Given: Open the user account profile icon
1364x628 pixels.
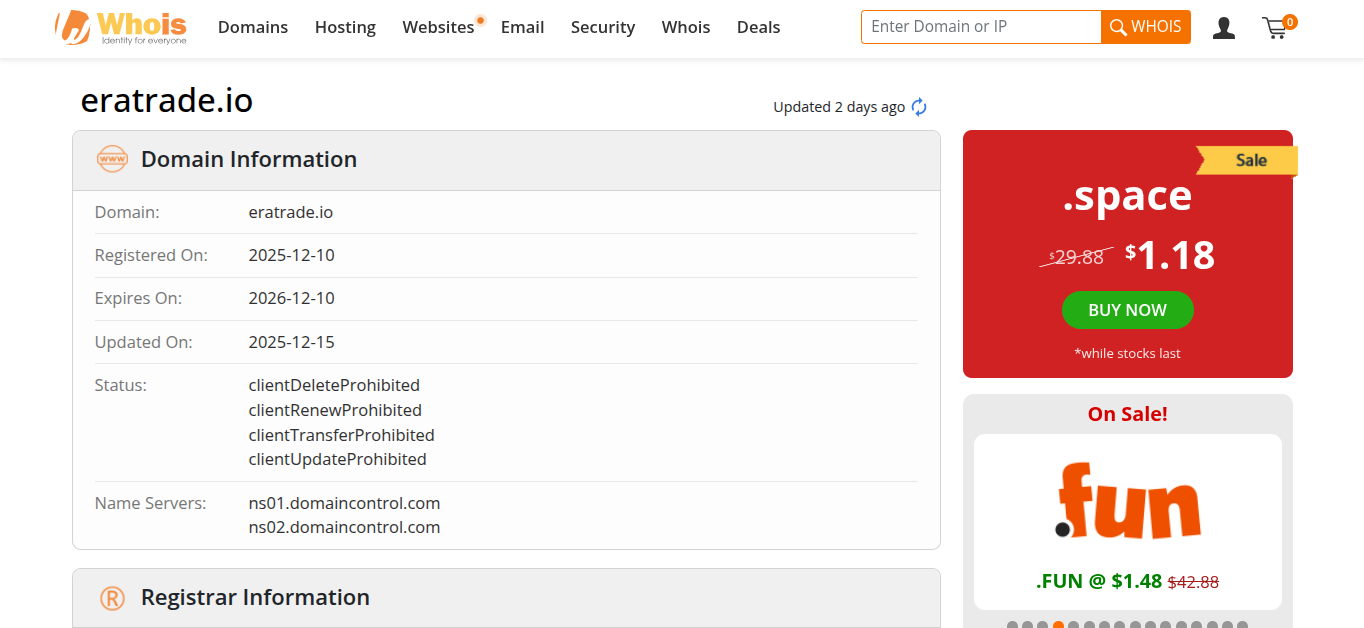Looking at the screenshot, I should coord(1223,28).
